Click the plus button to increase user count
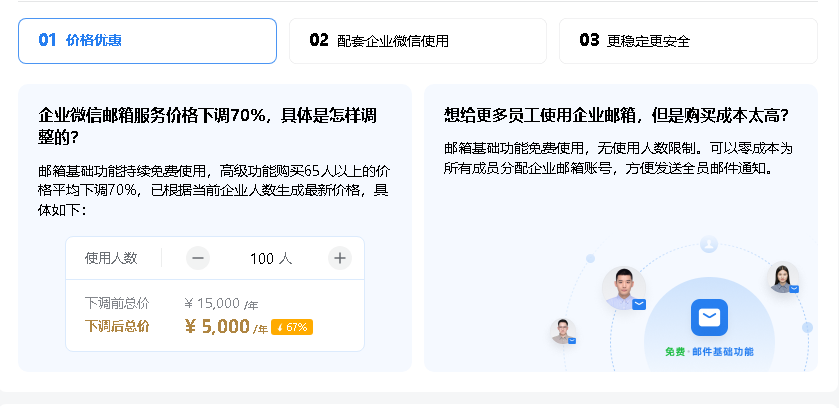The width and height of the screenshot is (839, 408). click(340, 258)
